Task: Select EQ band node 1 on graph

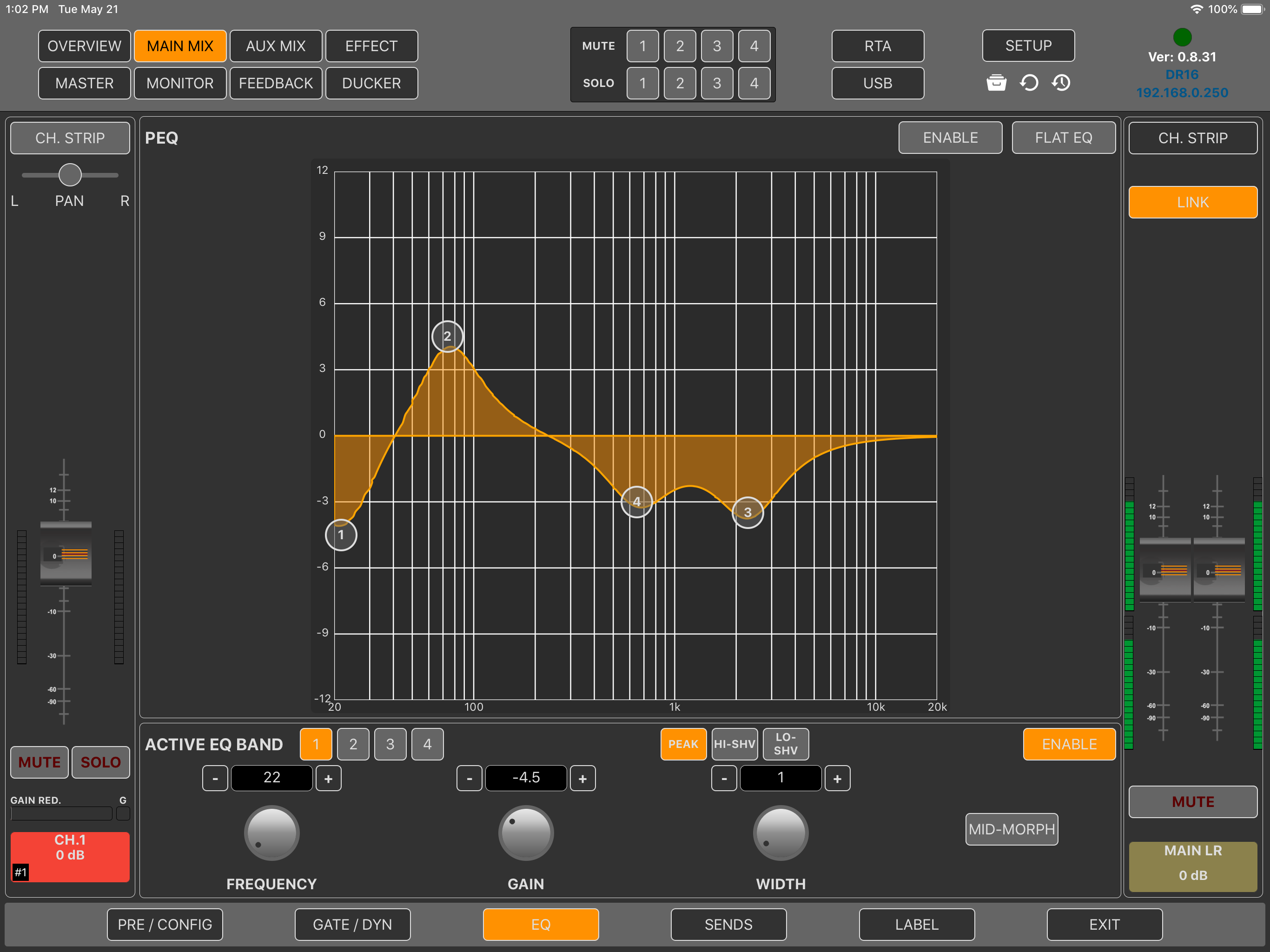Action: pos(341,535)
